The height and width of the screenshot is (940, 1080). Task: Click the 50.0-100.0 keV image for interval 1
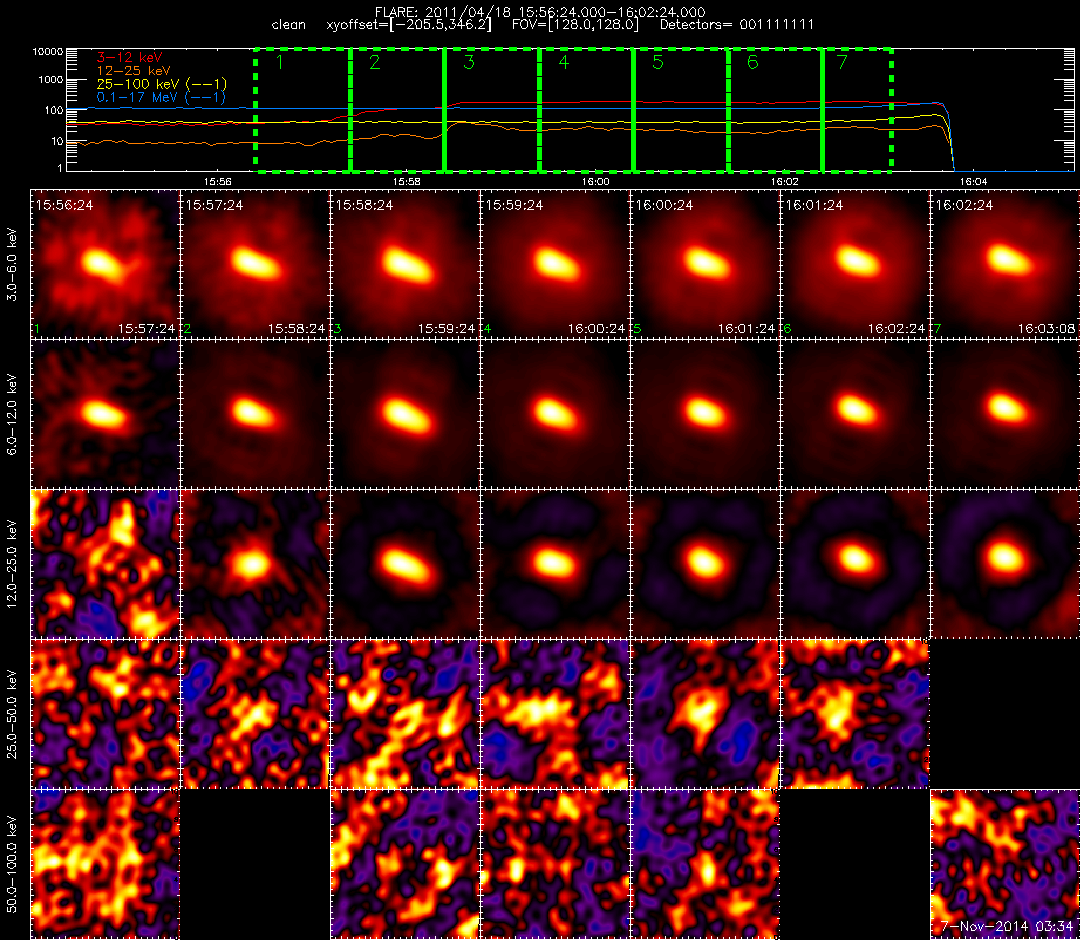click(105, 864)
